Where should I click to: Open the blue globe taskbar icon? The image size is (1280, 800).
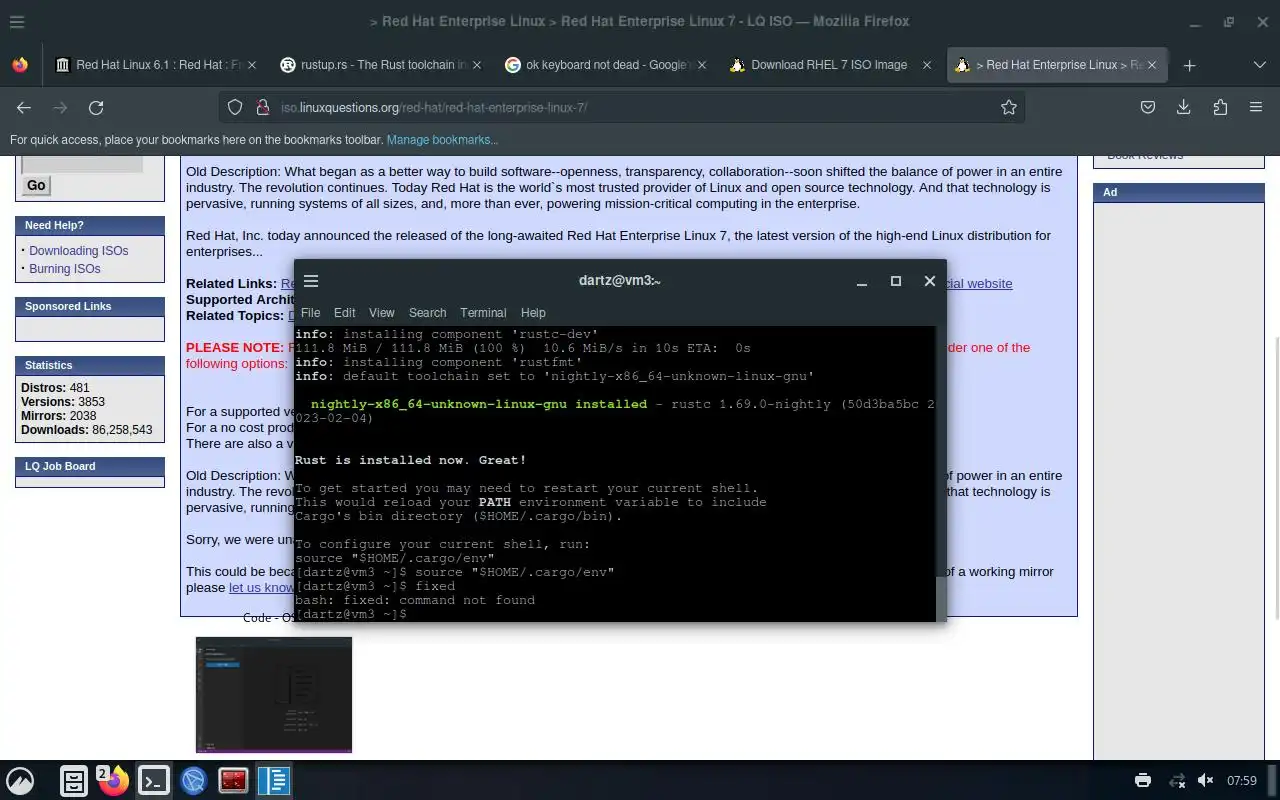(194, 781)
